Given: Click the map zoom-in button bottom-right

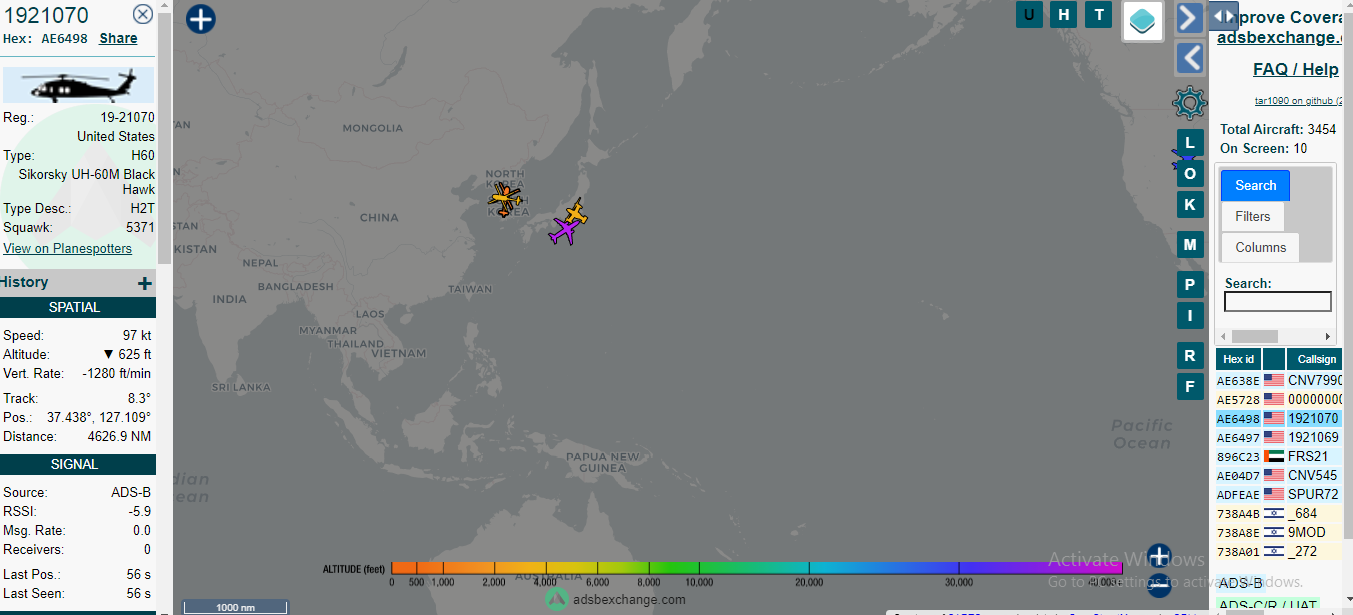Looking at the screenshot, I should tap(1159, 555).
